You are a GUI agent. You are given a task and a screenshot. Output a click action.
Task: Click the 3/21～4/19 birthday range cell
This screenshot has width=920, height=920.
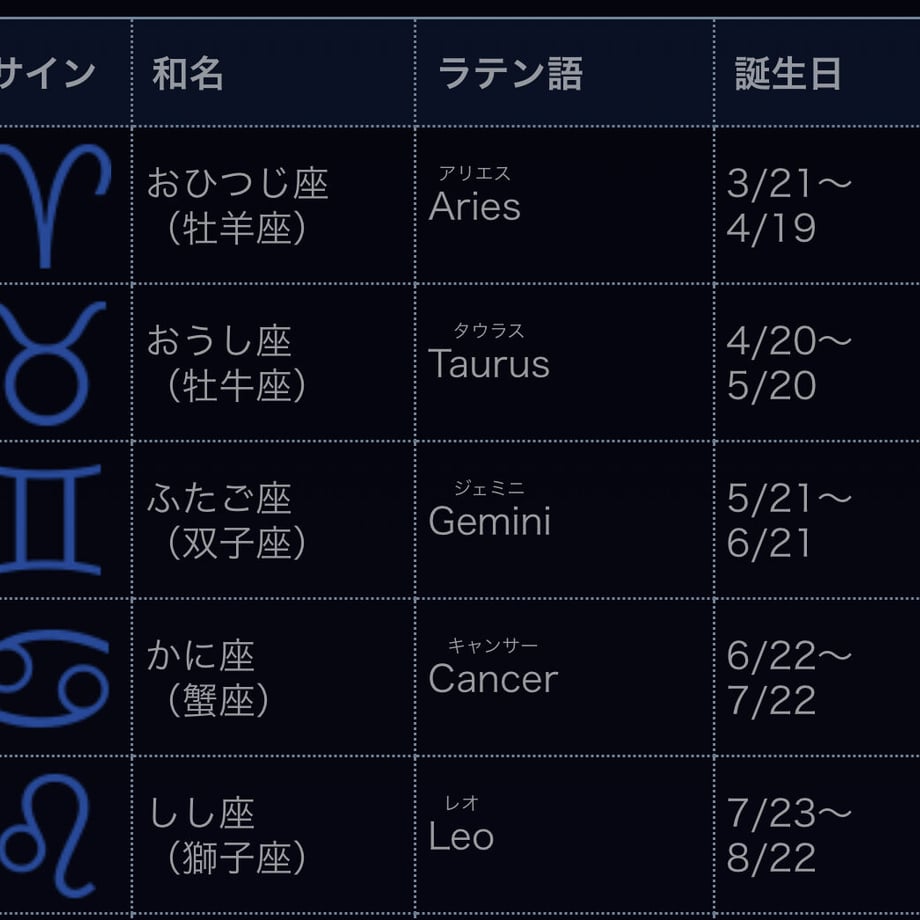817,205
